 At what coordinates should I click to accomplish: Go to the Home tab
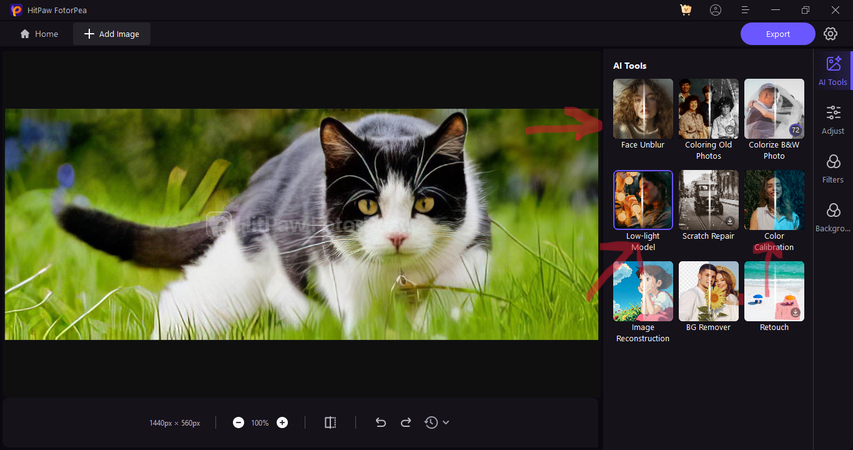click(x=39, y=34)
